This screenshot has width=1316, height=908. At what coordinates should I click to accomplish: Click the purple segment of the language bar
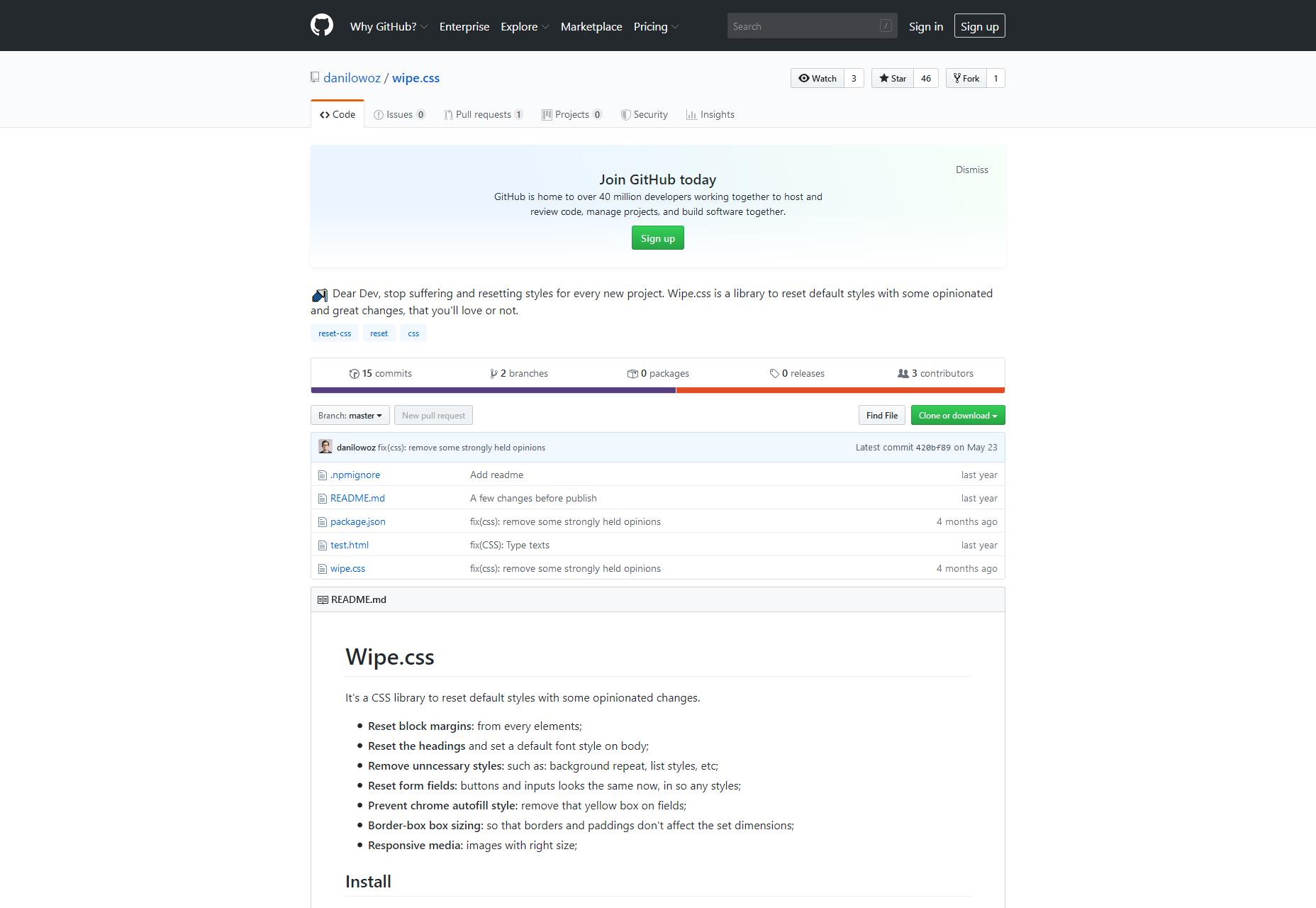(x=493, y=390)
